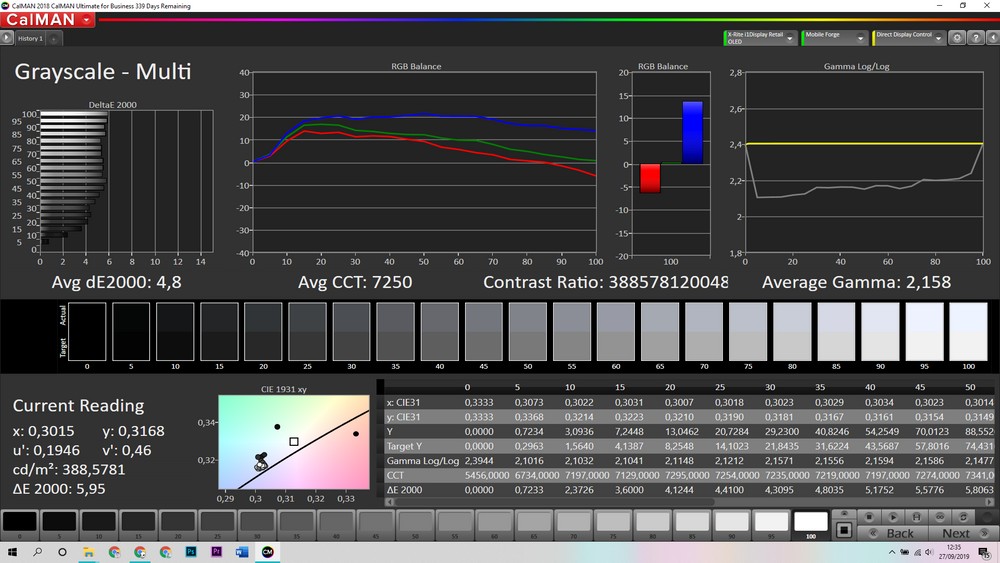This screenshot has height=563, width=1000.
Task: Click the scroll left arrow of data table
Action: click(390, 502)
